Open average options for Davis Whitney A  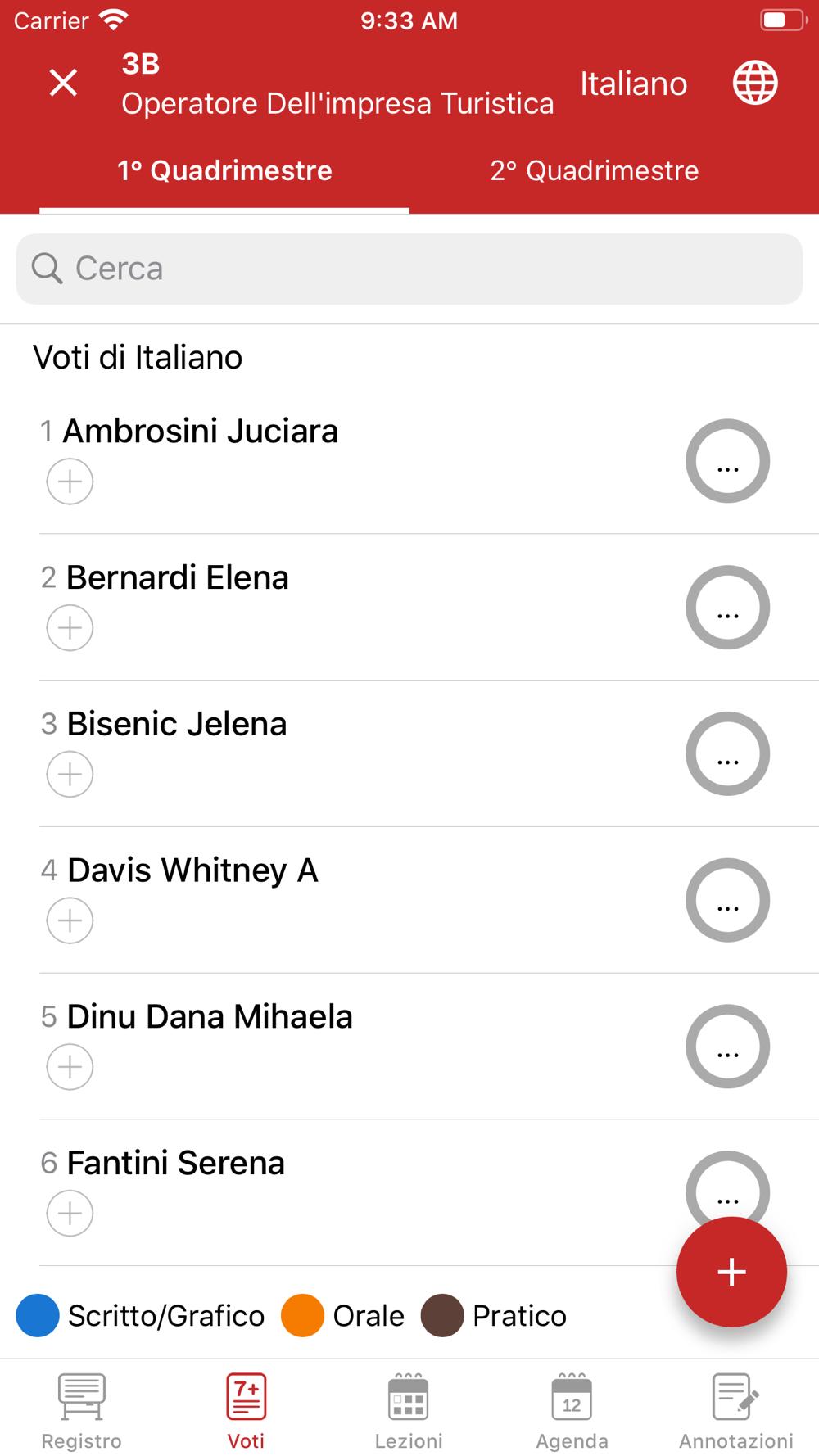click(727, 900)
